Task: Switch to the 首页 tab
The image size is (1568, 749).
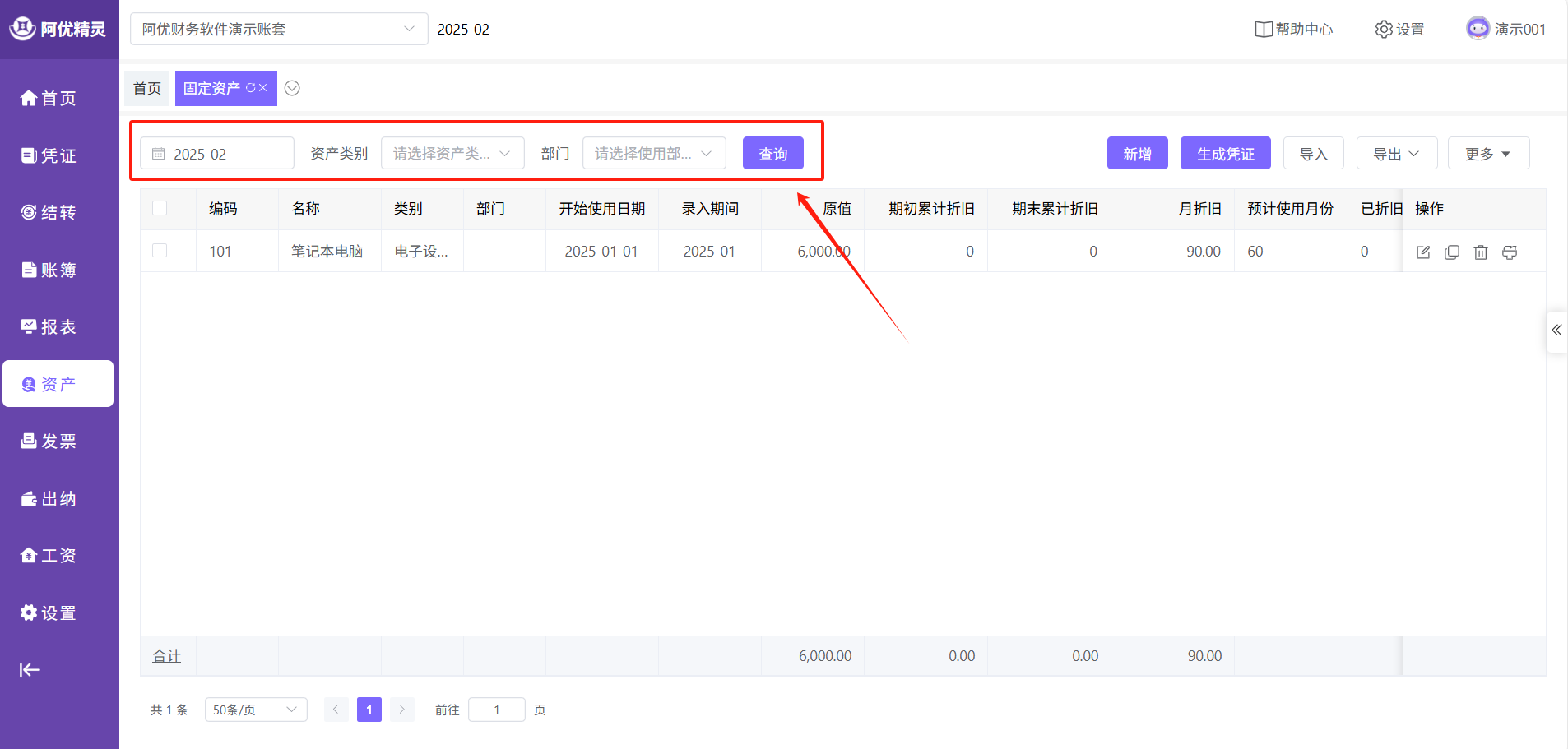Action: [147, 88]
